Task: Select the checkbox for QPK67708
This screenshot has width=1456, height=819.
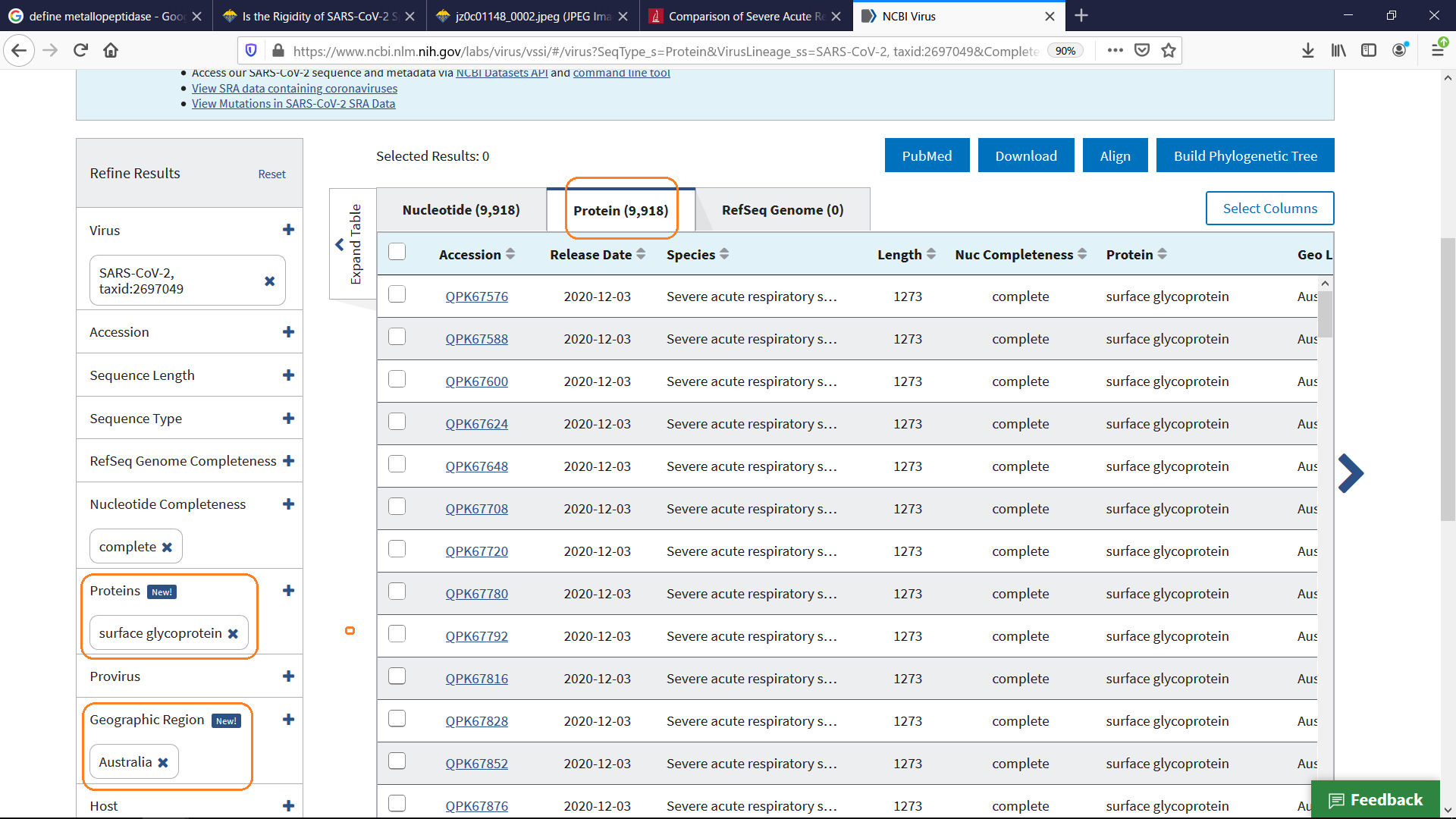Action: (397, 507)
